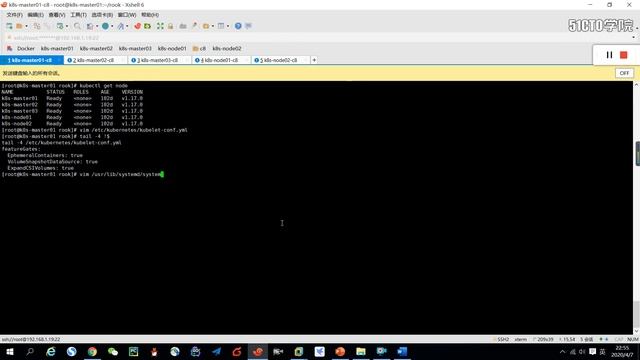The width and height of the screenshot is (640, 360).
Task: Stop the screen recording with red square
Action: click(x=623, y=55)
